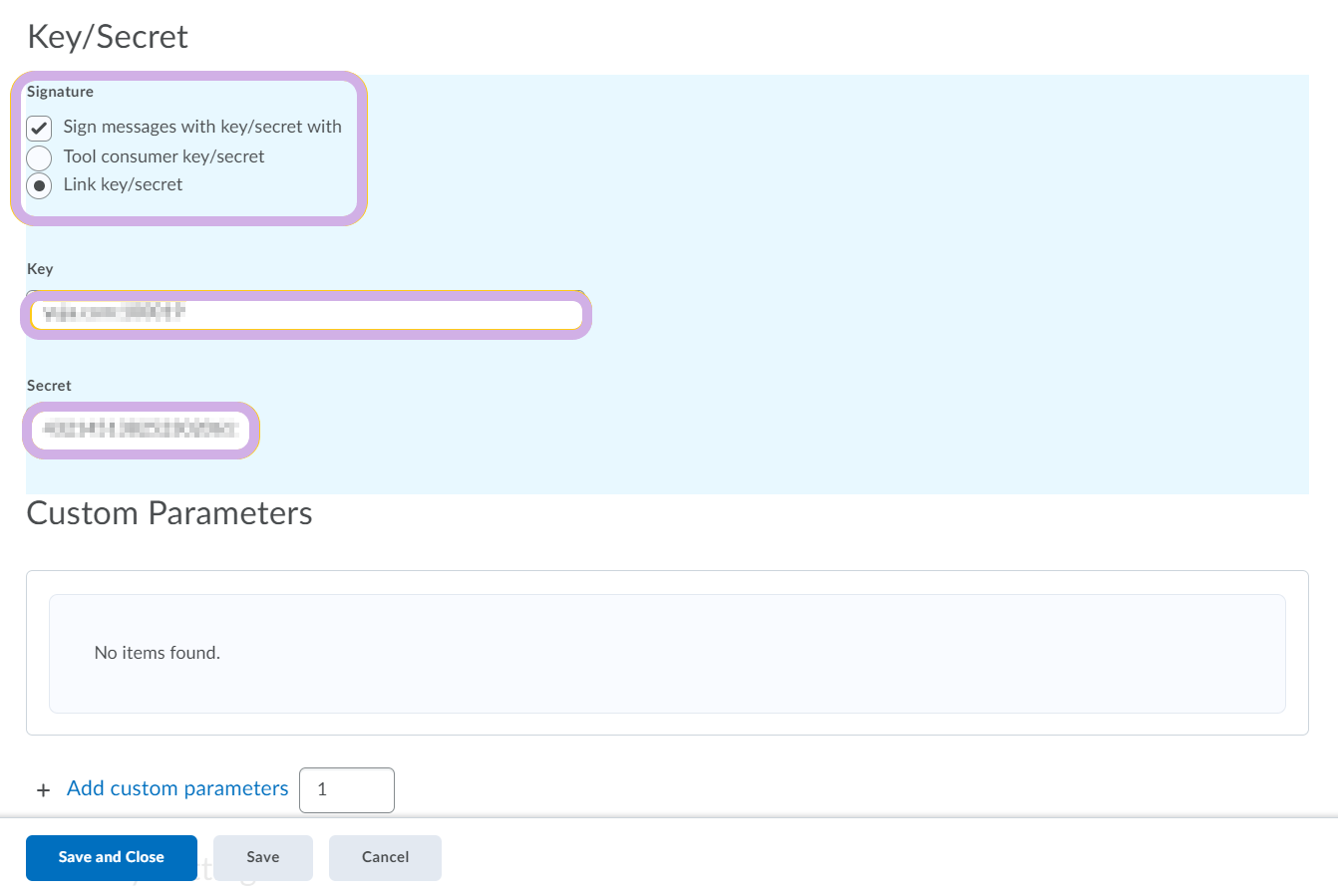Uncheck the Sign messages with key/secret checkbox
The image size is (1338, 896).
tap(39, 128)
